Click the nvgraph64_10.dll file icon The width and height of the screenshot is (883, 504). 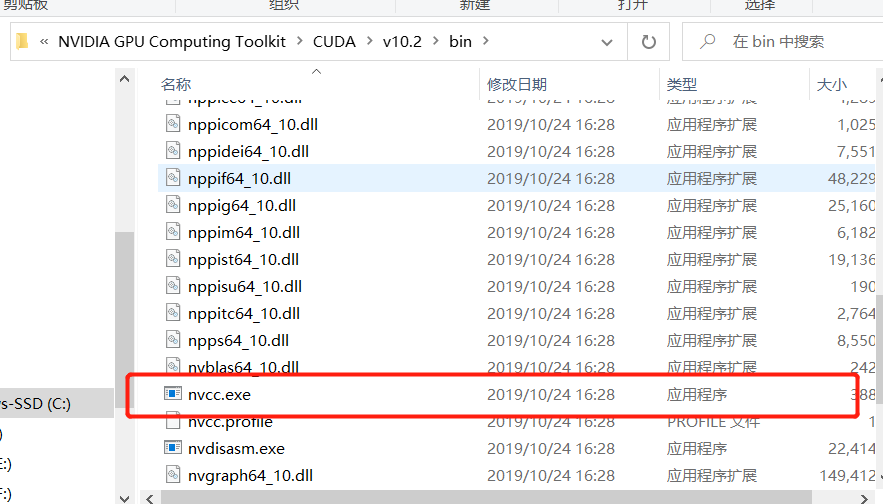click(173, 475)
